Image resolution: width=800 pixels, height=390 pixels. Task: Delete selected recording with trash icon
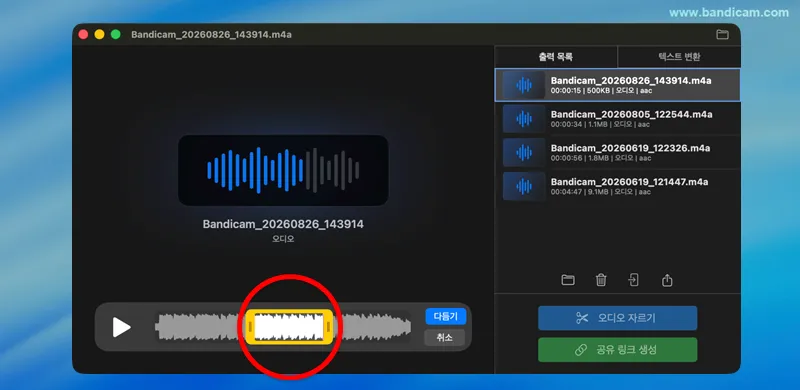click(x=601, y=280)
